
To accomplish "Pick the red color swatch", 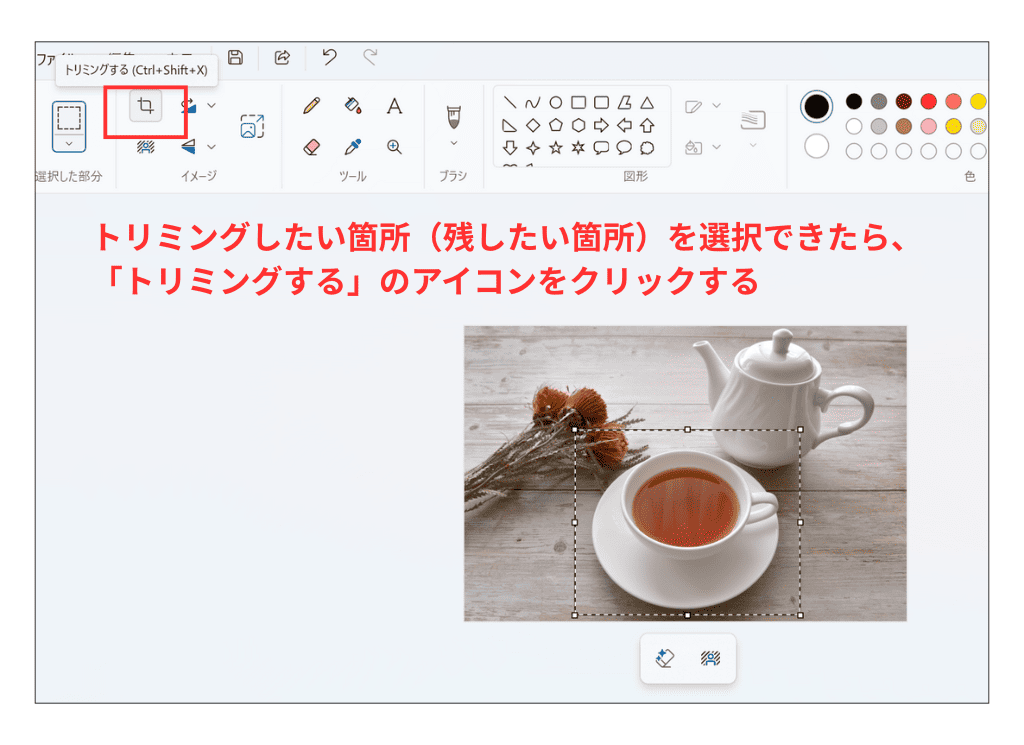I will [x=929, y=103].
